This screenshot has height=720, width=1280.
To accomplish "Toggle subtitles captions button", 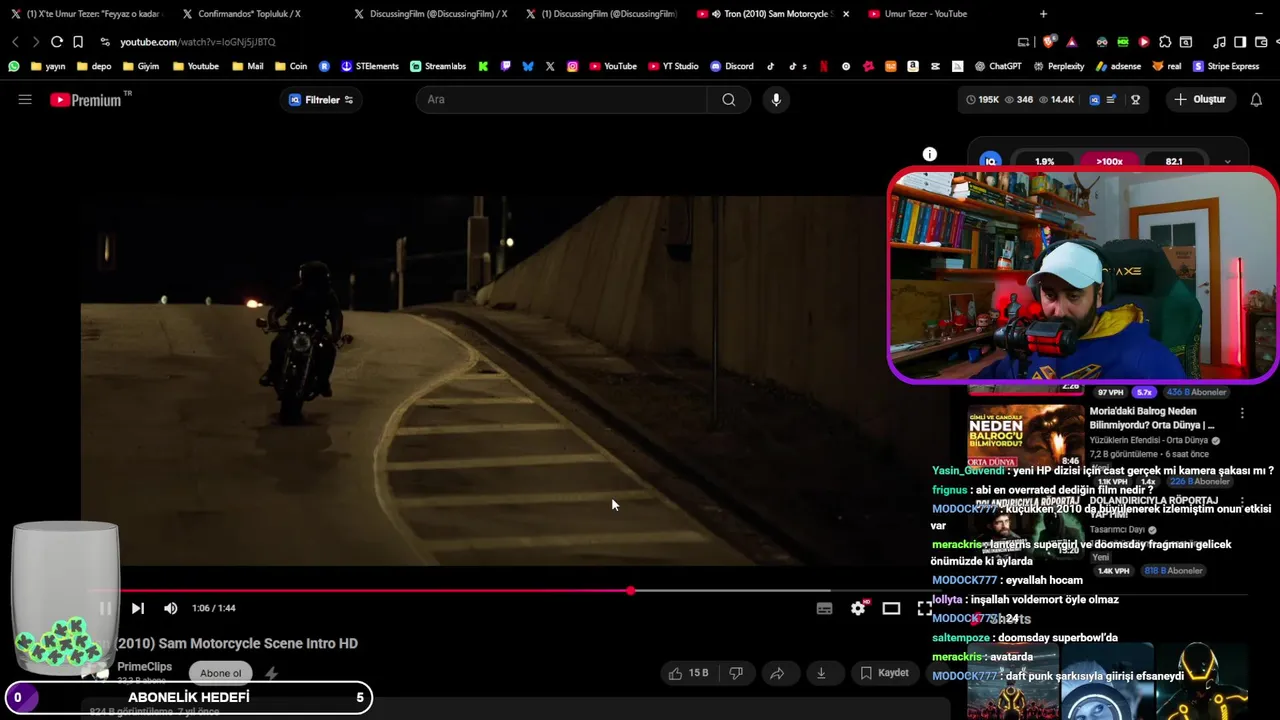I will click(824, 608).
